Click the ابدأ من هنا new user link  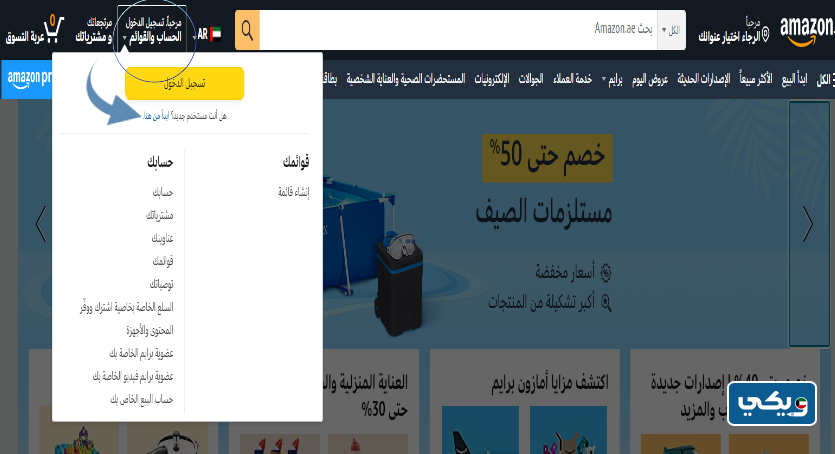point(155,116)
